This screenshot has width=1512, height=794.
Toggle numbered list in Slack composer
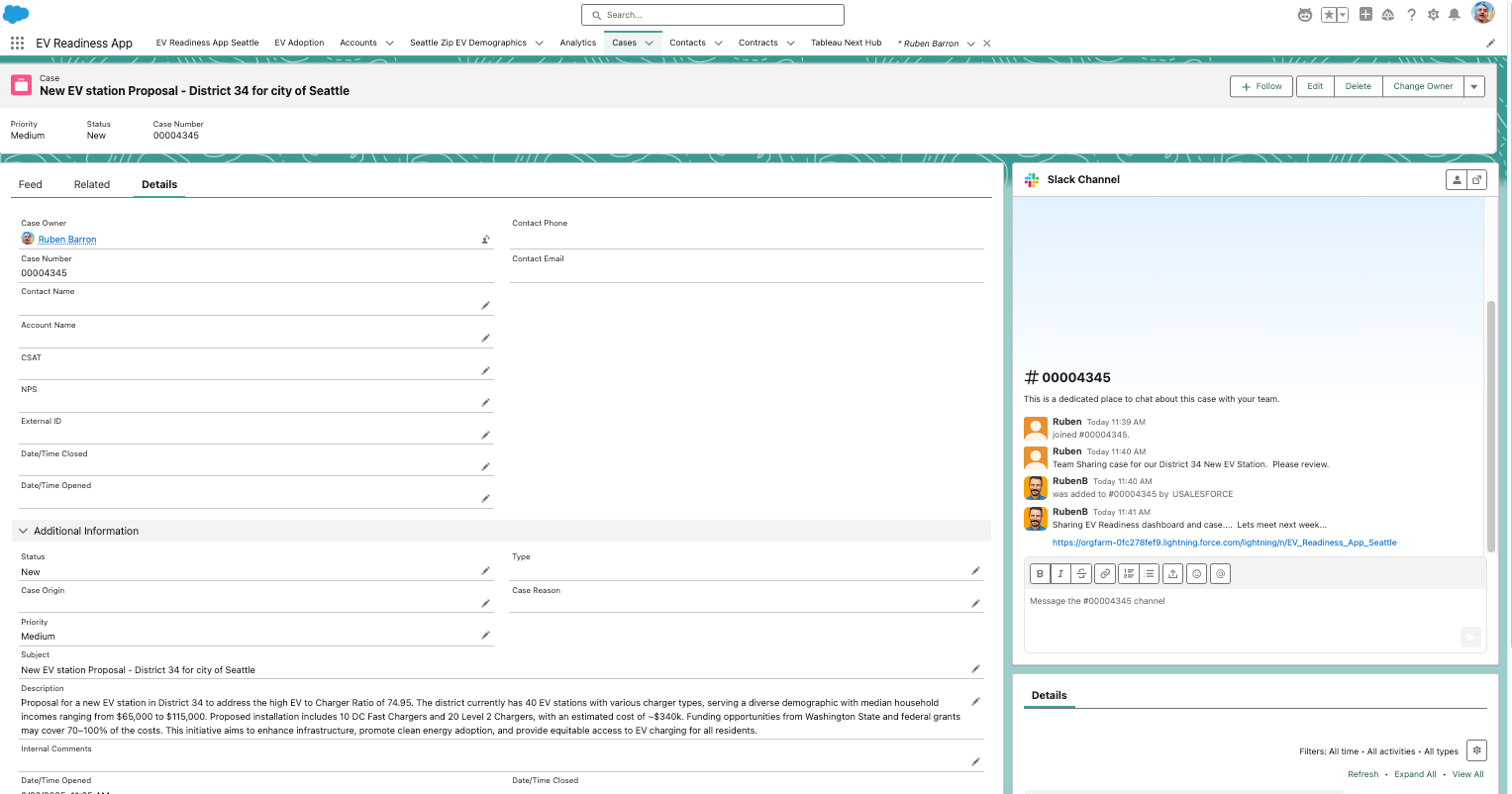pos(1129,573)
